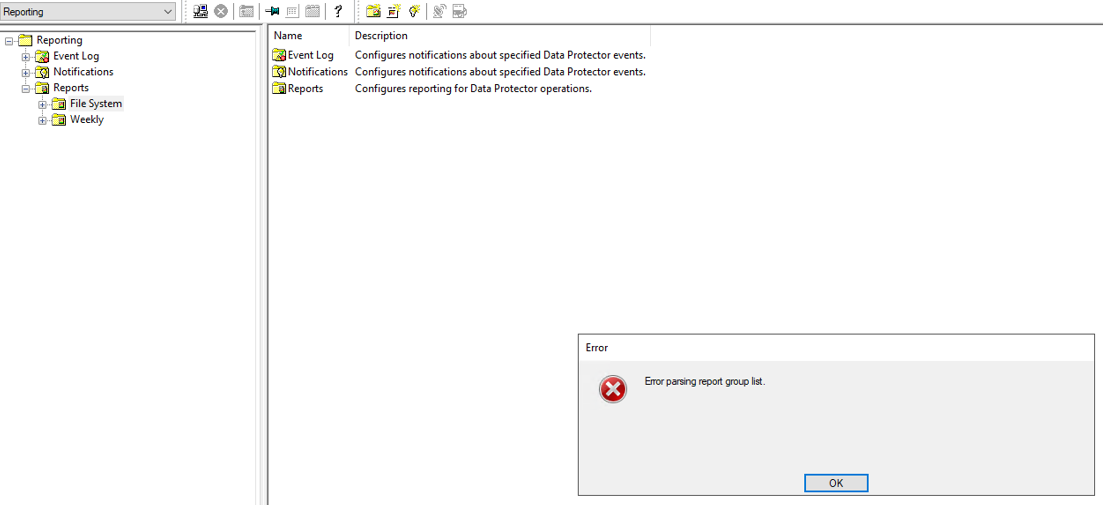Click the Reports icon in results list
Screen dimensions: 1103x505
point(279,89)
